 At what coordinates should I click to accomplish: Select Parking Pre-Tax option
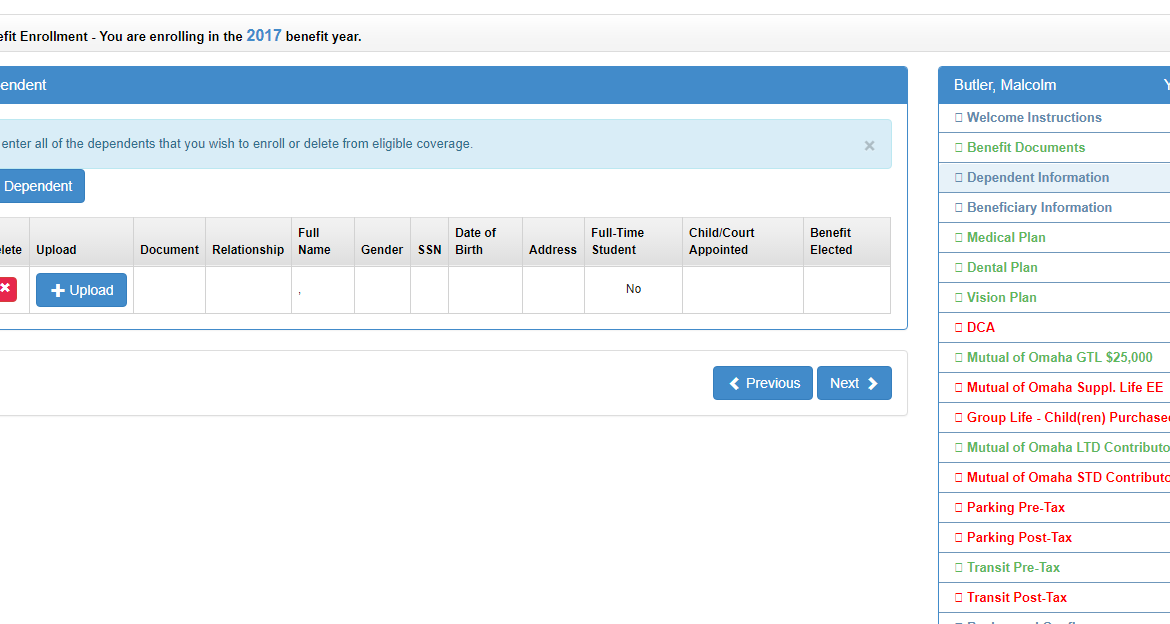point(1015,507)
